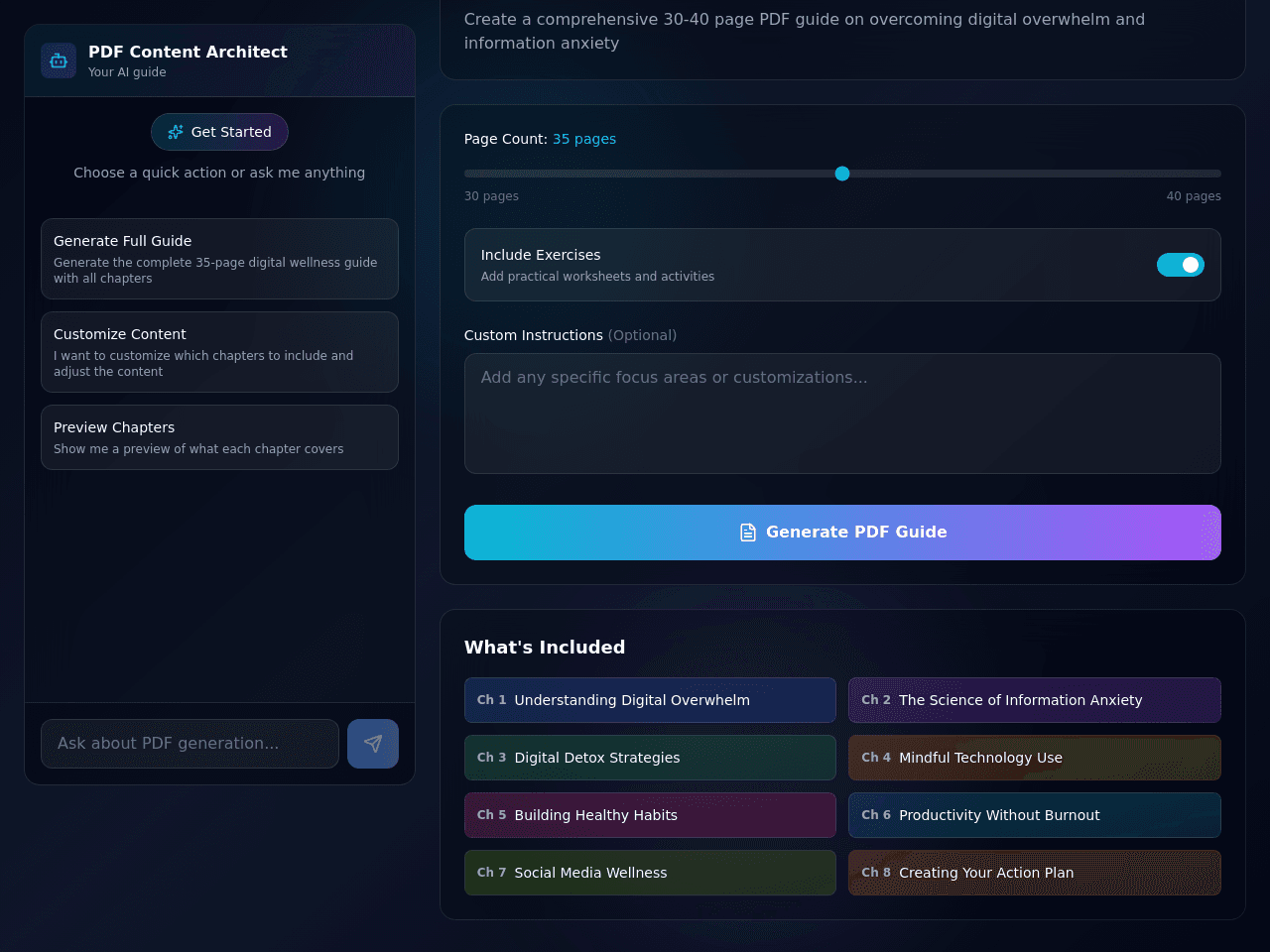Image resolution: width=1270 pixels, height=952 pixels.
Task: Click the What's Included heading
Action: coord(545,648)
